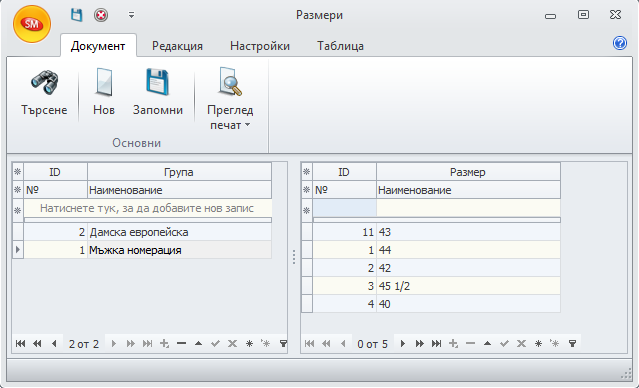Click edit triangle in sizes navigator
639x388 pixels.
tap(487, 344)
